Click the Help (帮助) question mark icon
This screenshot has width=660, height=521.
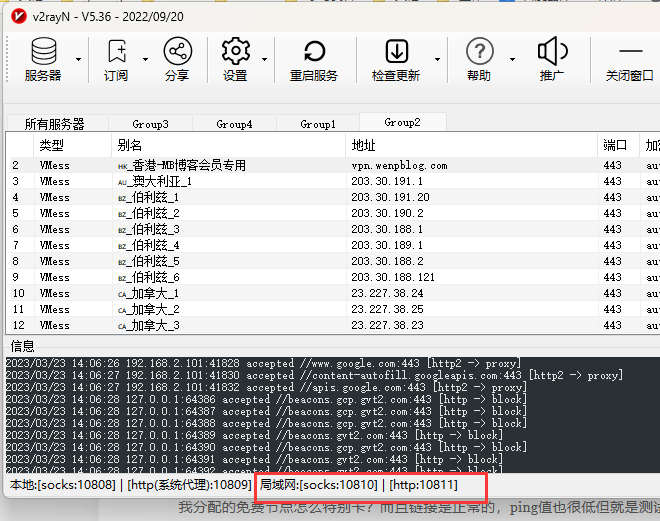[x=479, y=51]
